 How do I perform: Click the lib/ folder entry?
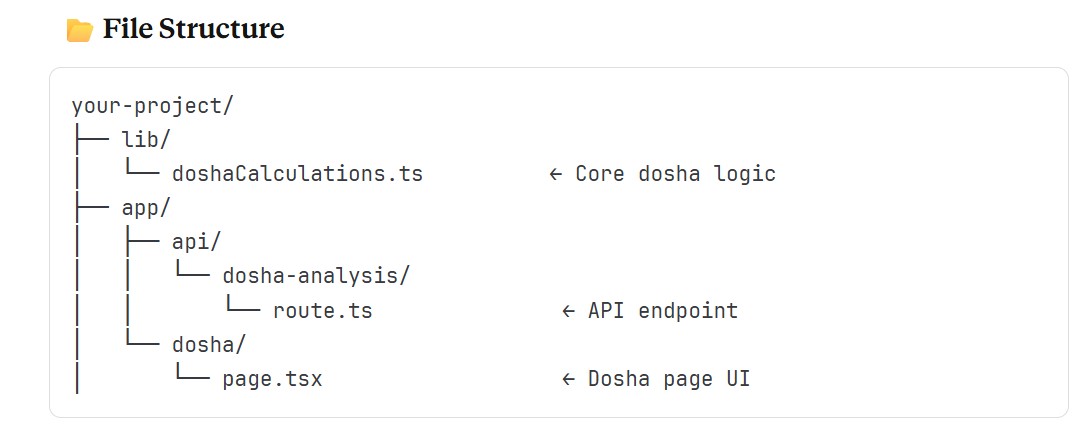(x=147, y=139)
